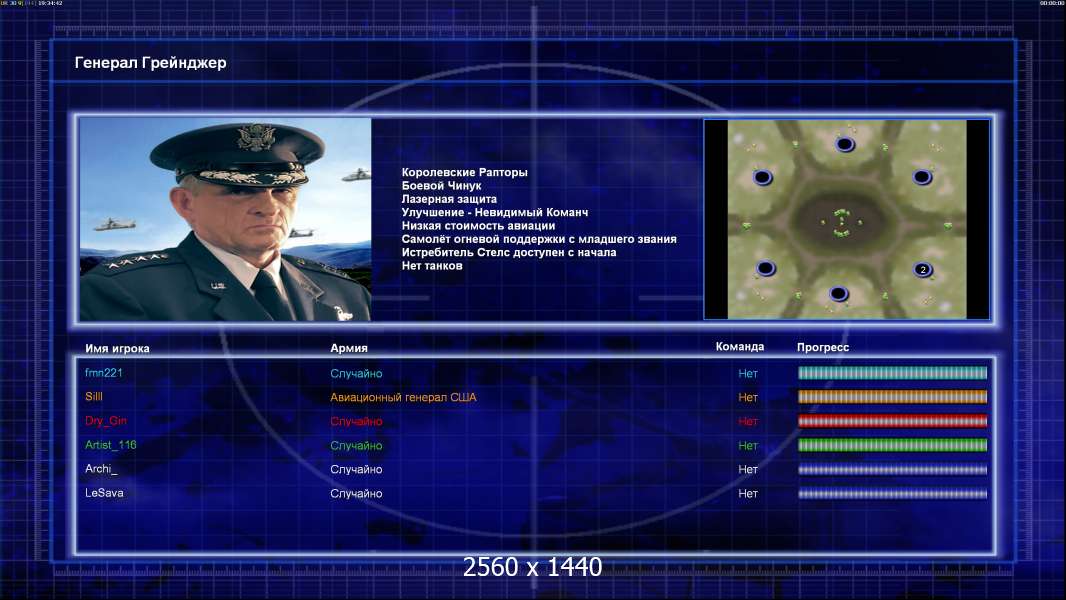The width and height of the screenshot is (1066, 600).
Task: Click General Granger's portrait image
Action: click(x=225, y=219)
